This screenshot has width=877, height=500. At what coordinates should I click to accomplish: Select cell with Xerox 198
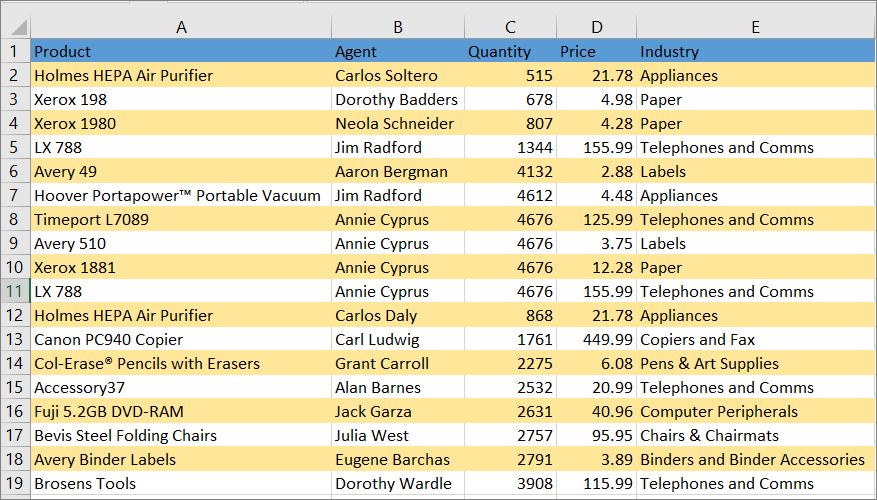181,99
